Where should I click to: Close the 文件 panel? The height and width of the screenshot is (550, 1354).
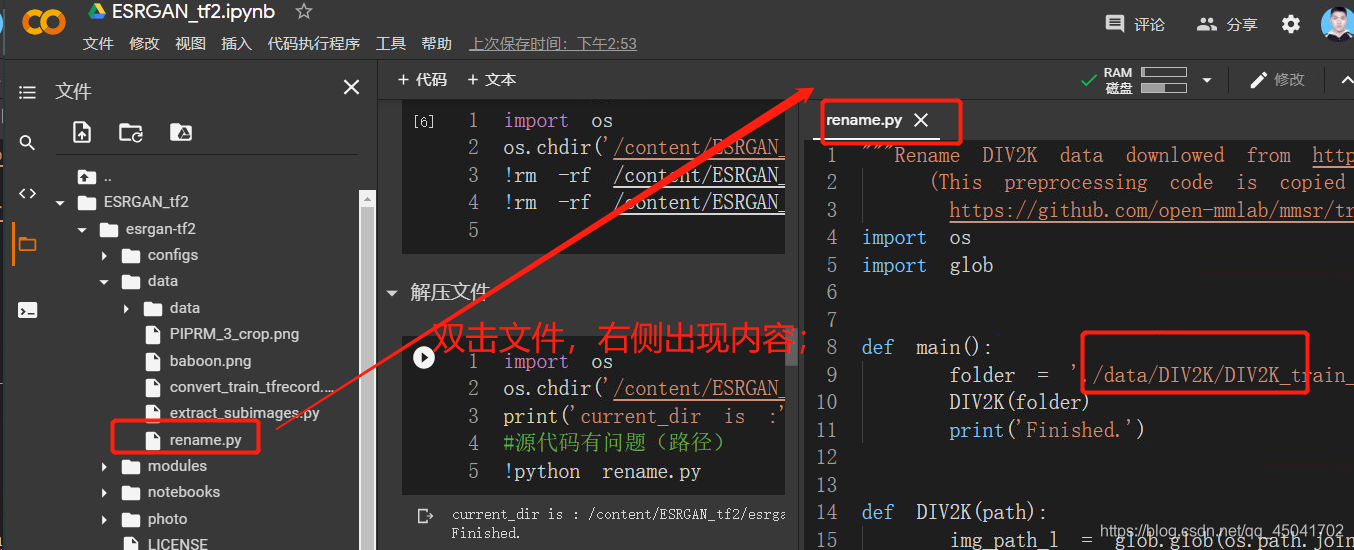click(x=351, y=88)
